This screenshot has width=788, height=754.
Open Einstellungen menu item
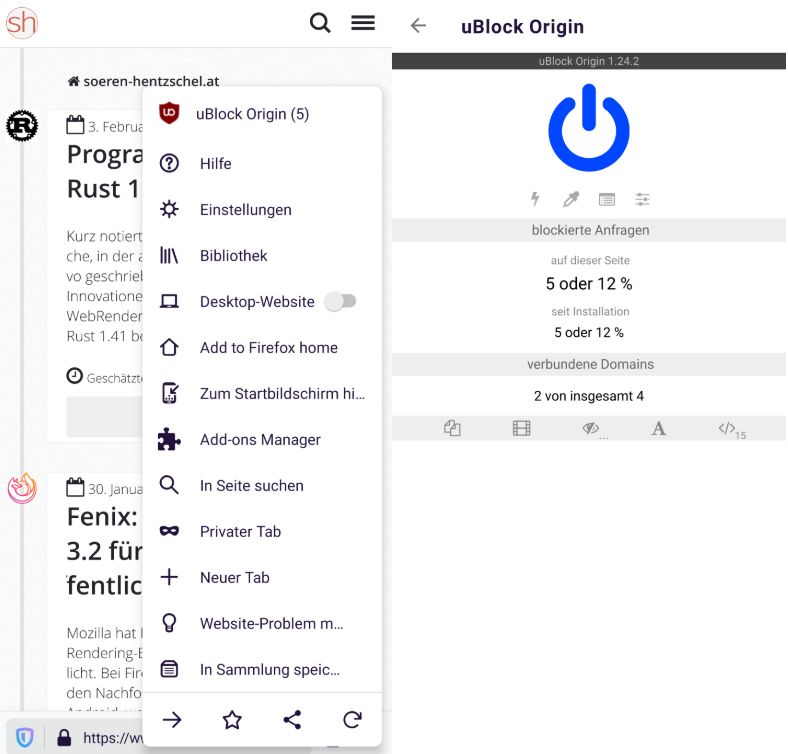[262, 210]
